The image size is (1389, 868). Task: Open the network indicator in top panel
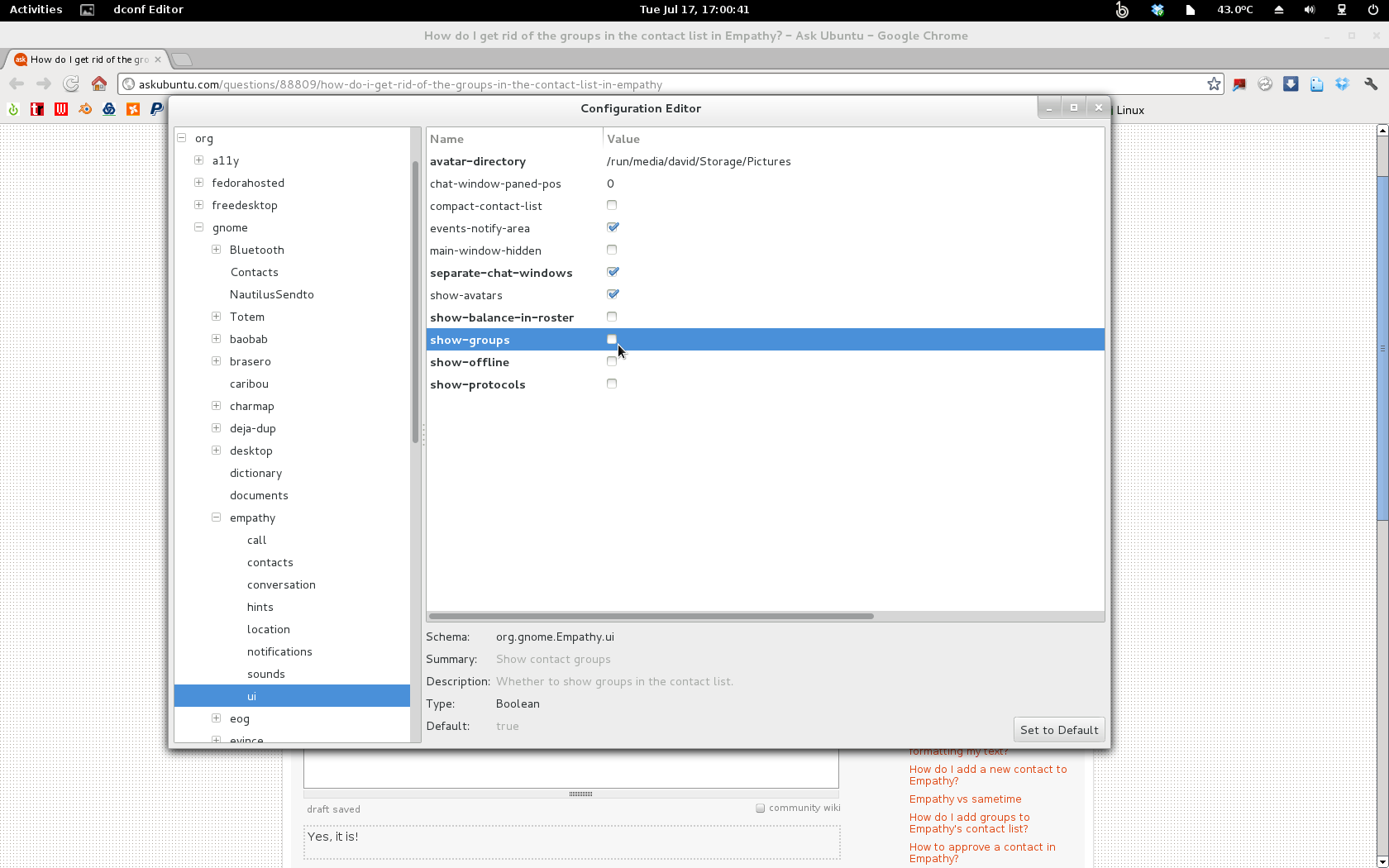(x=1342, y=10)
